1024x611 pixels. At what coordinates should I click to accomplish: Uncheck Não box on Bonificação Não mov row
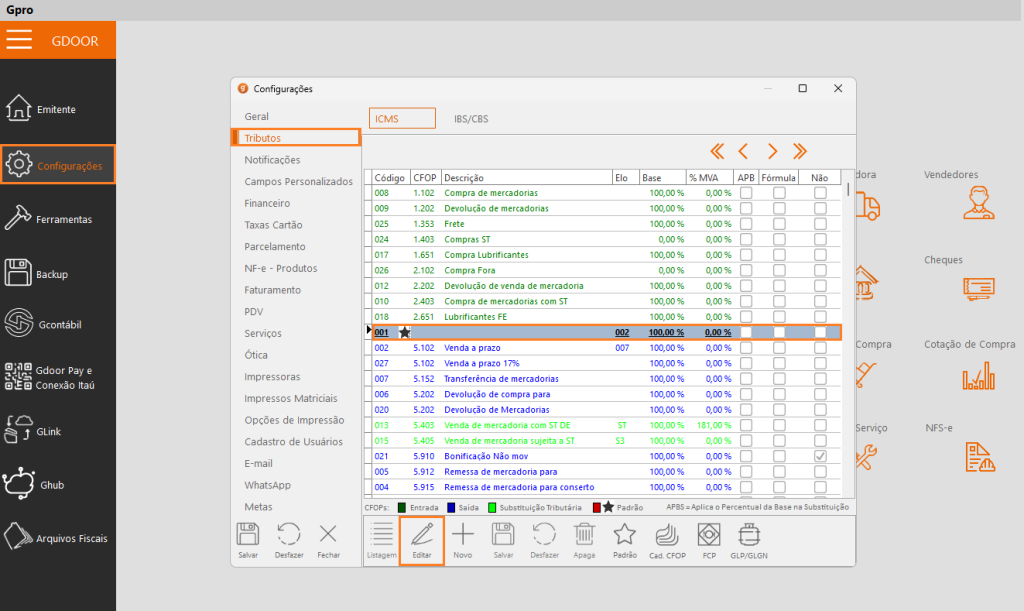click(x=820, y=456)
